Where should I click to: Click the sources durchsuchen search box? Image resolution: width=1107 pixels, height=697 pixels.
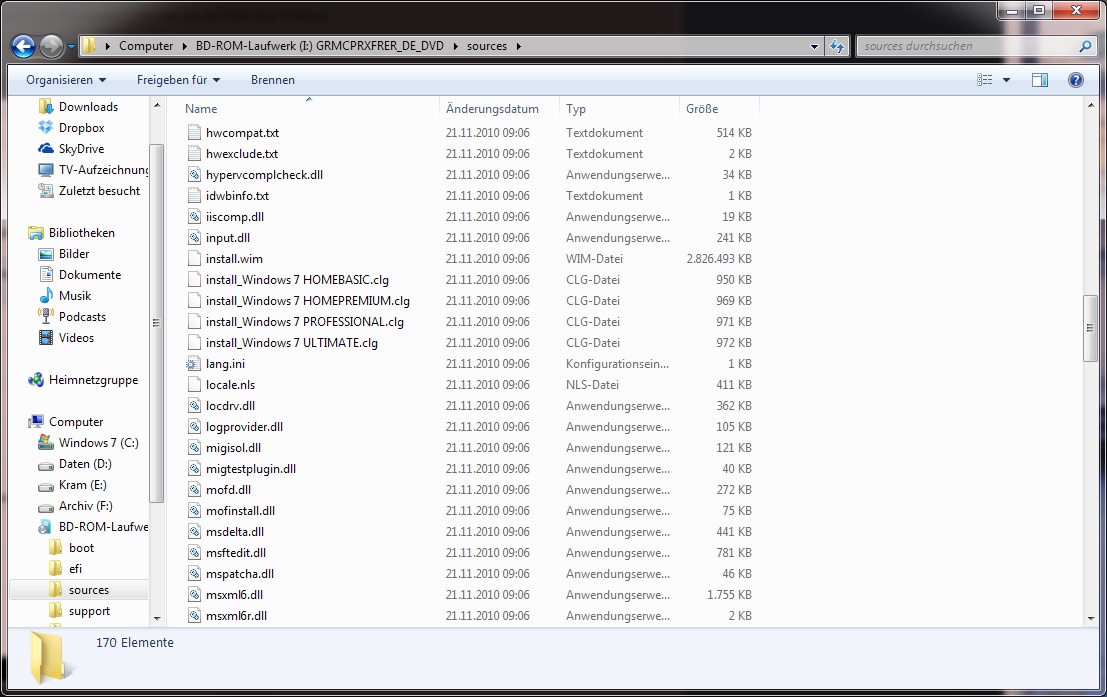click(x=960, y=45)
